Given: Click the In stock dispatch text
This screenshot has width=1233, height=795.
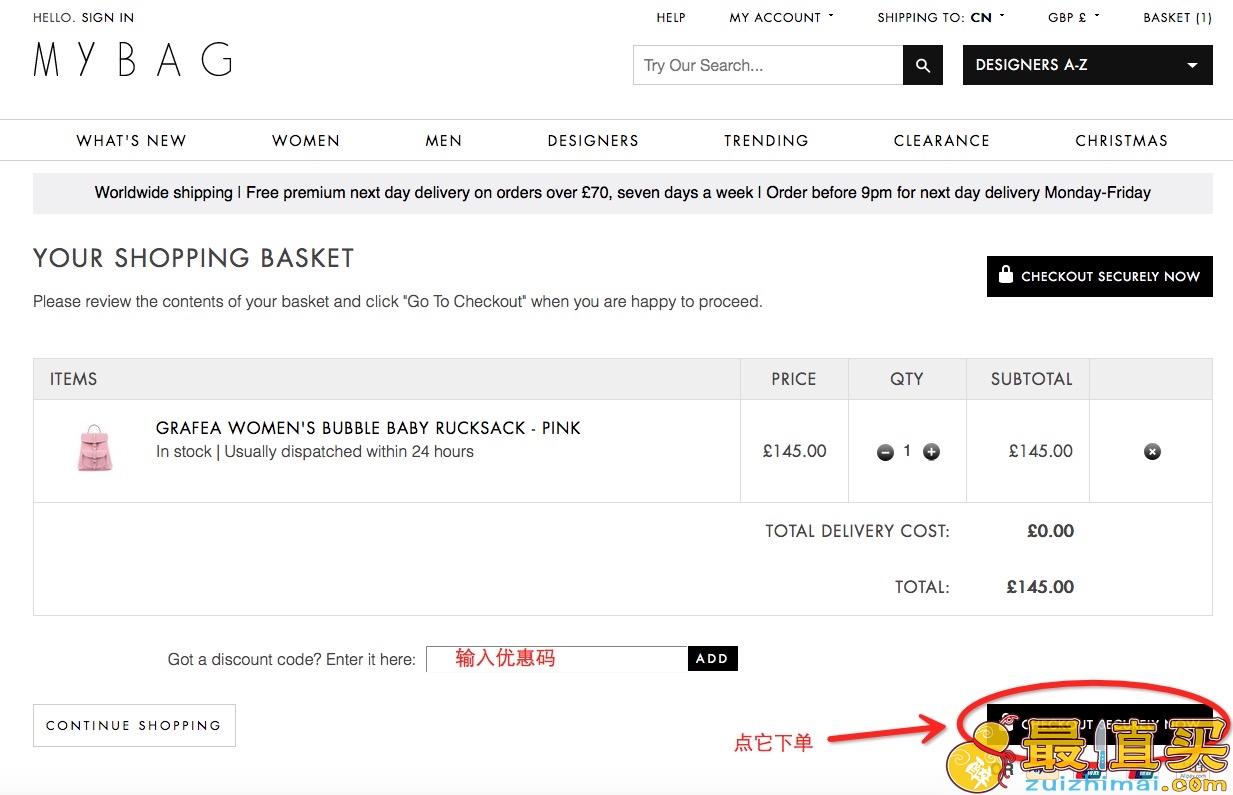Looking at the screenshot, I should pyautogui.click(x=315, y=452).
